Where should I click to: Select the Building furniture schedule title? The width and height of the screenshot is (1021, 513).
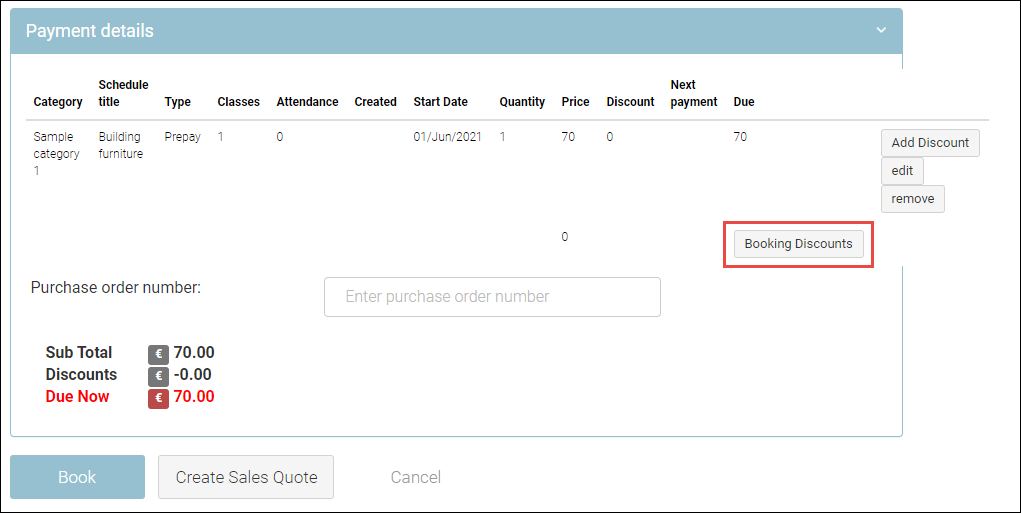pyautogui.click(x=120, y=145)
